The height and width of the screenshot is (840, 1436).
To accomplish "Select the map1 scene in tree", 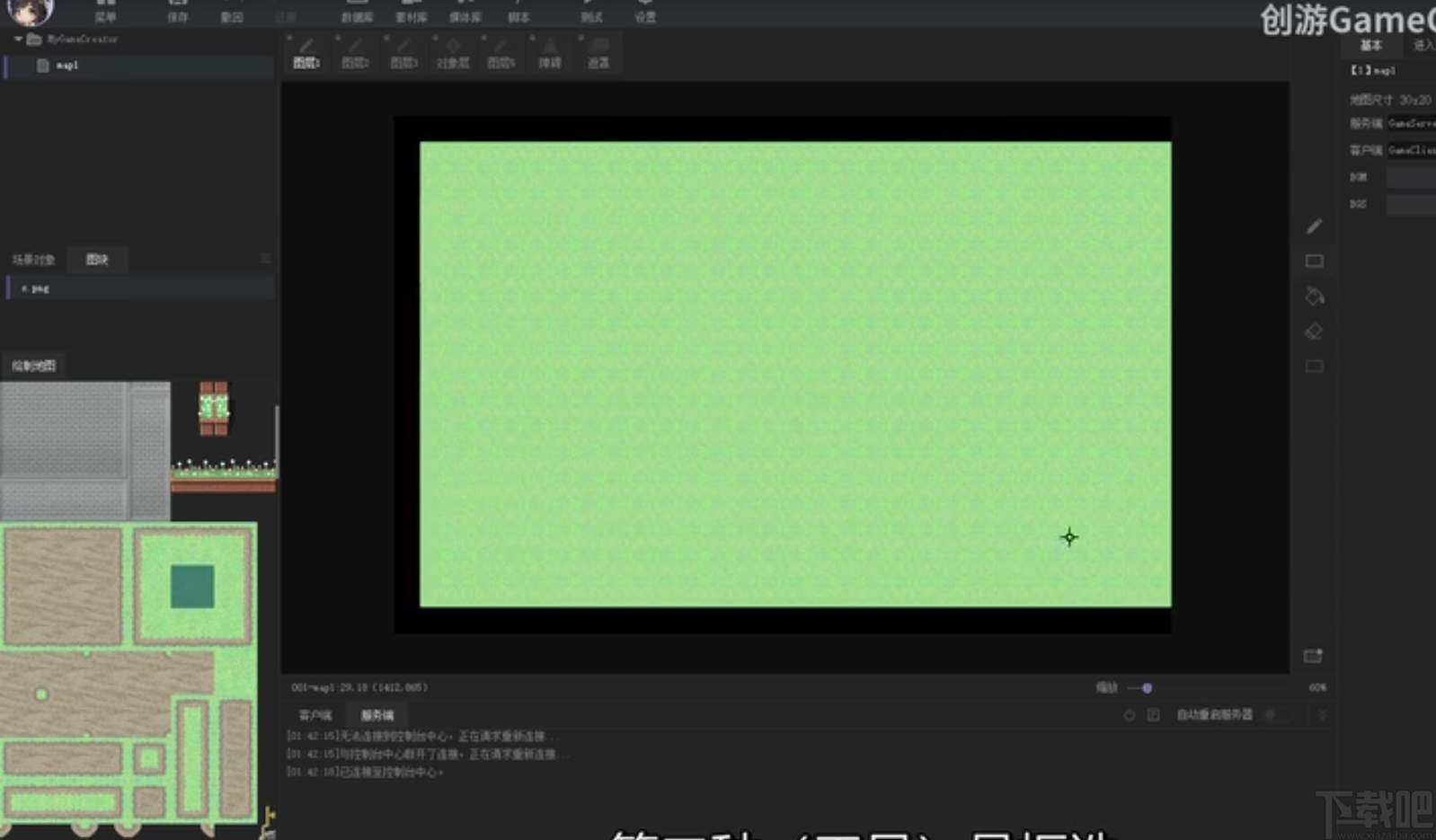I will point(139,66).
